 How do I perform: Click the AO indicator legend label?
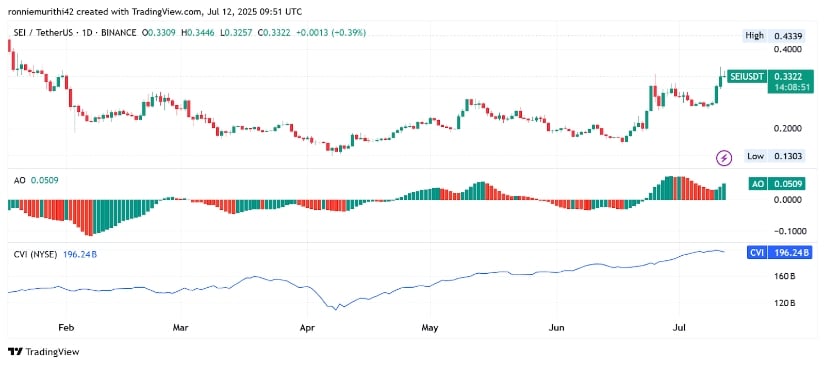coord(19,180)
